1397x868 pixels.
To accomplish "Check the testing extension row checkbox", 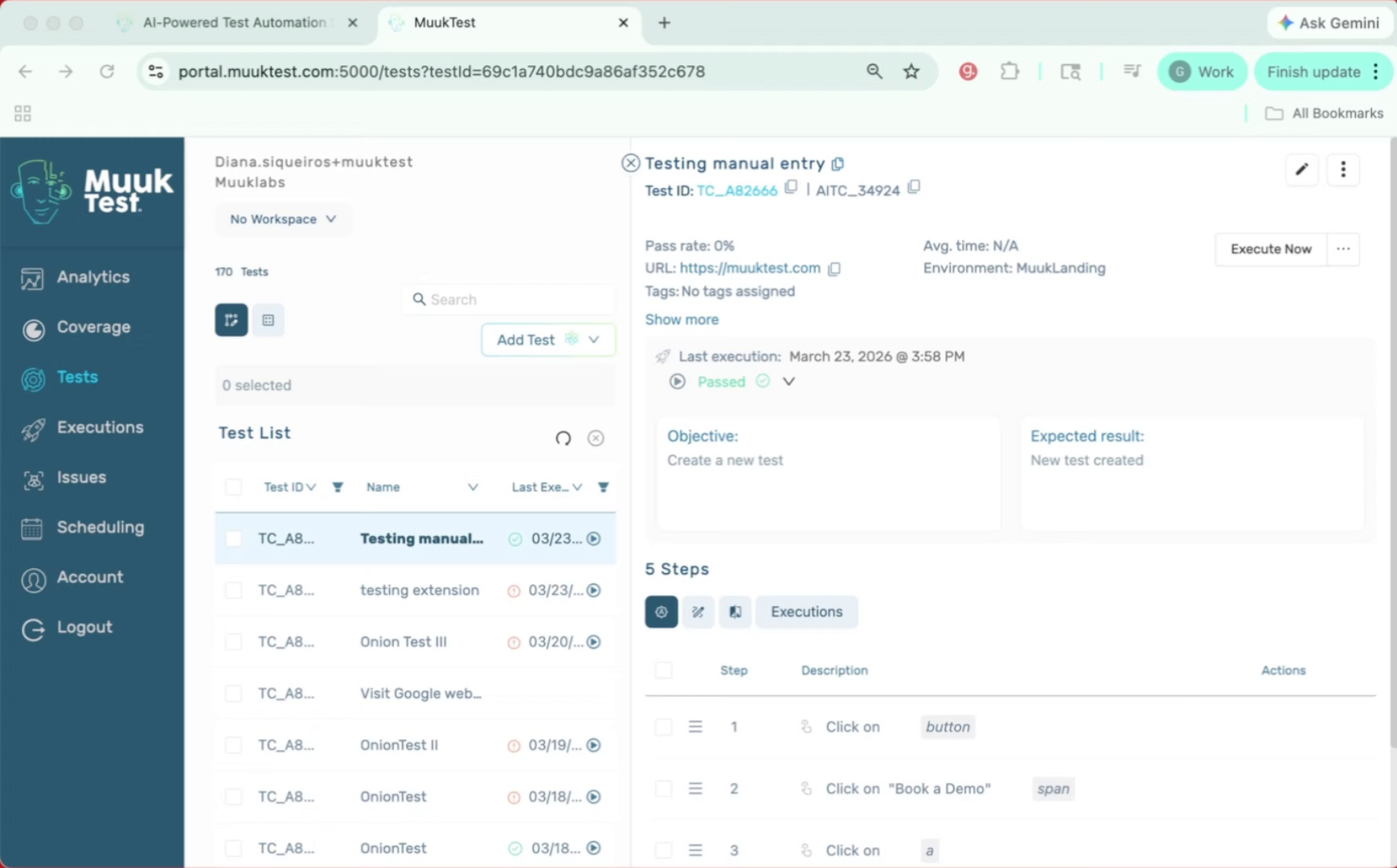I will (x=233, y=590).
